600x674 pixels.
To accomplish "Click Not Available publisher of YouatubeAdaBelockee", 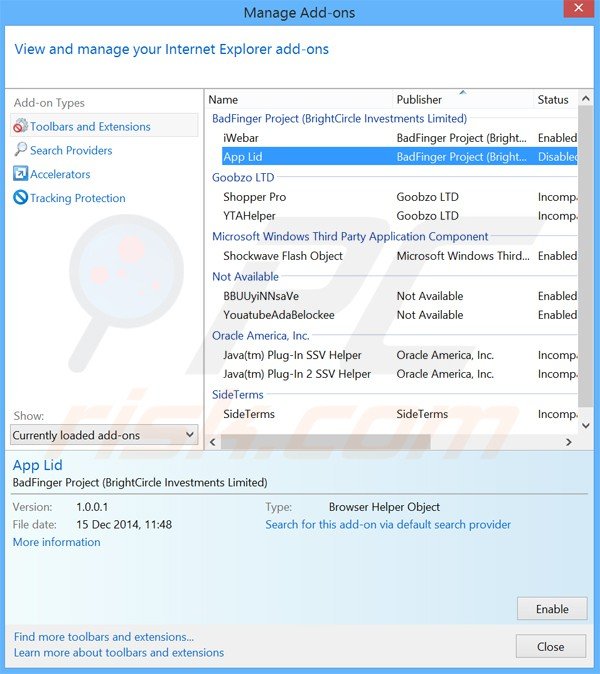I will pyautogui.click(x=430, y=315).
